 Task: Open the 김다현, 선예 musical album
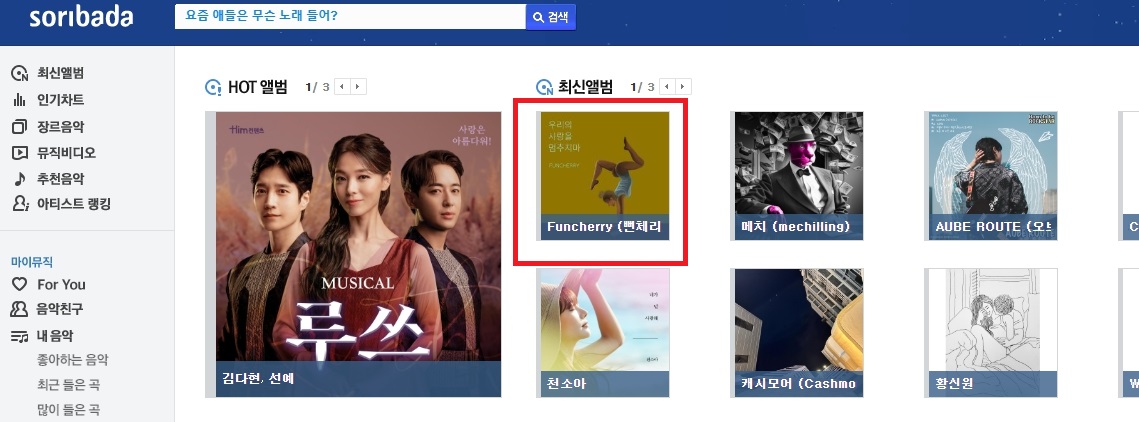click(x=358, y=254)
